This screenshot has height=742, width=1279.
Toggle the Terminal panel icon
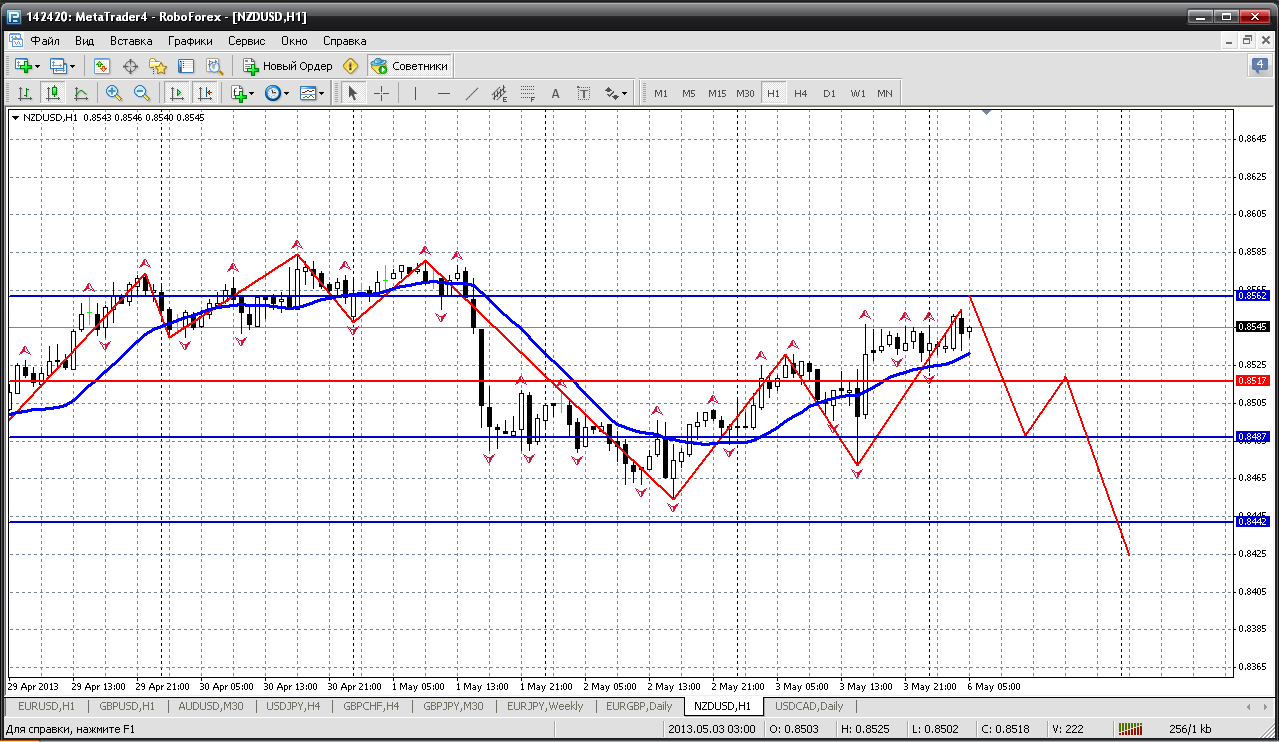point(186,66)
